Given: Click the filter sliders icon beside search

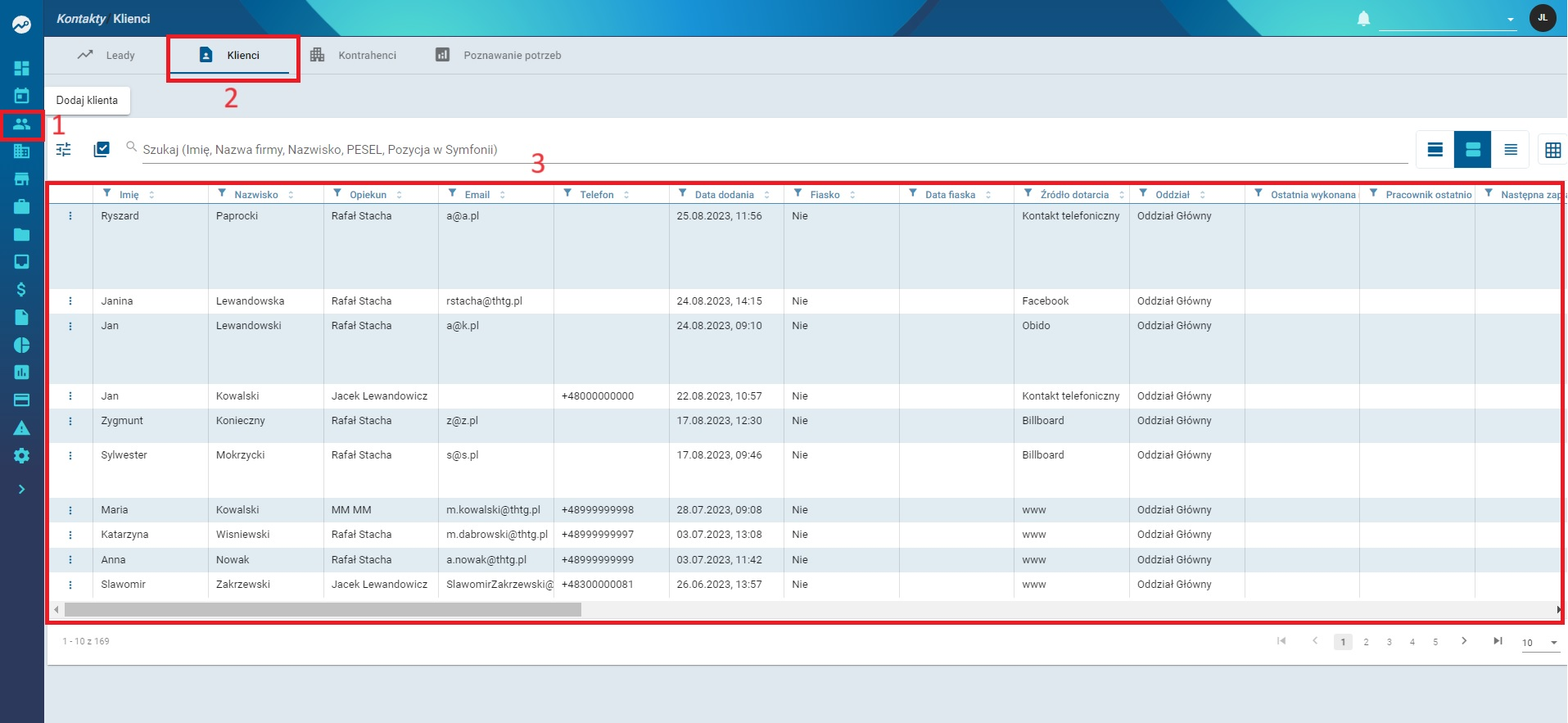Looking at the screenshot, I should point(64,149).
